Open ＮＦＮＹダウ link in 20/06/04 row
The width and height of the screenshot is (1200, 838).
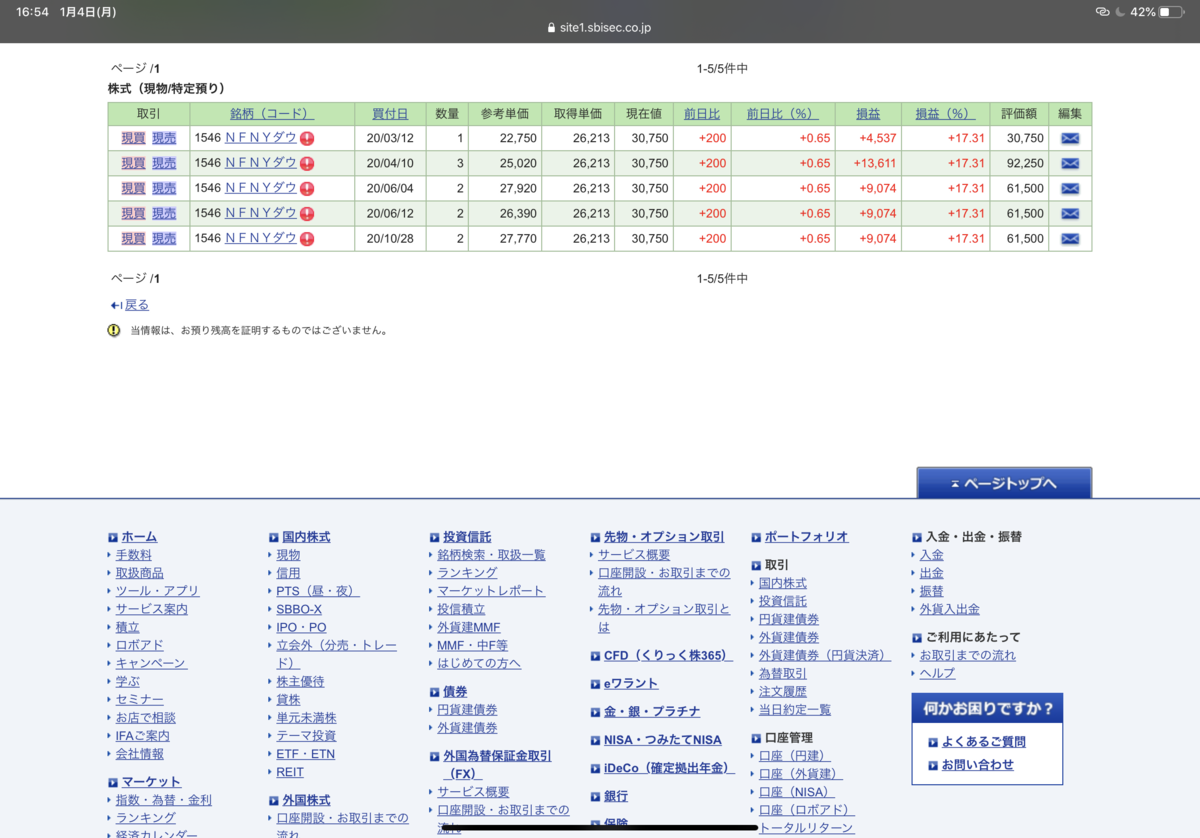[261, 188]
